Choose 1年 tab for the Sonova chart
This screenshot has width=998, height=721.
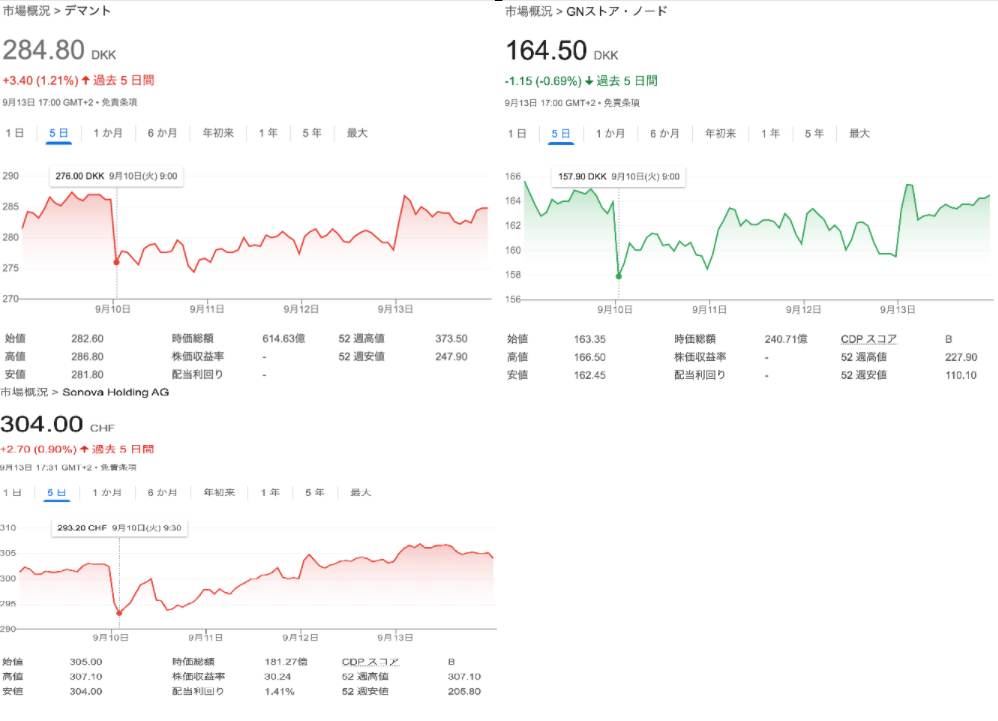[271, 493]
